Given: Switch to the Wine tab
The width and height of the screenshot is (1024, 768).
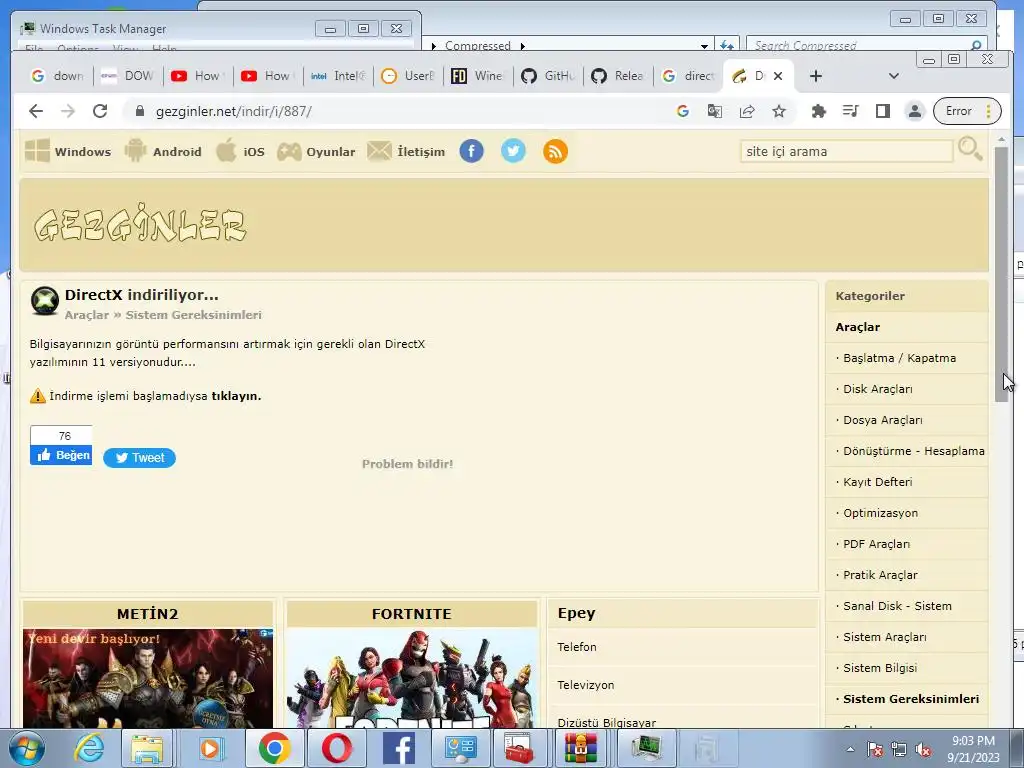Looking at the screenshot, I should 477,76.
